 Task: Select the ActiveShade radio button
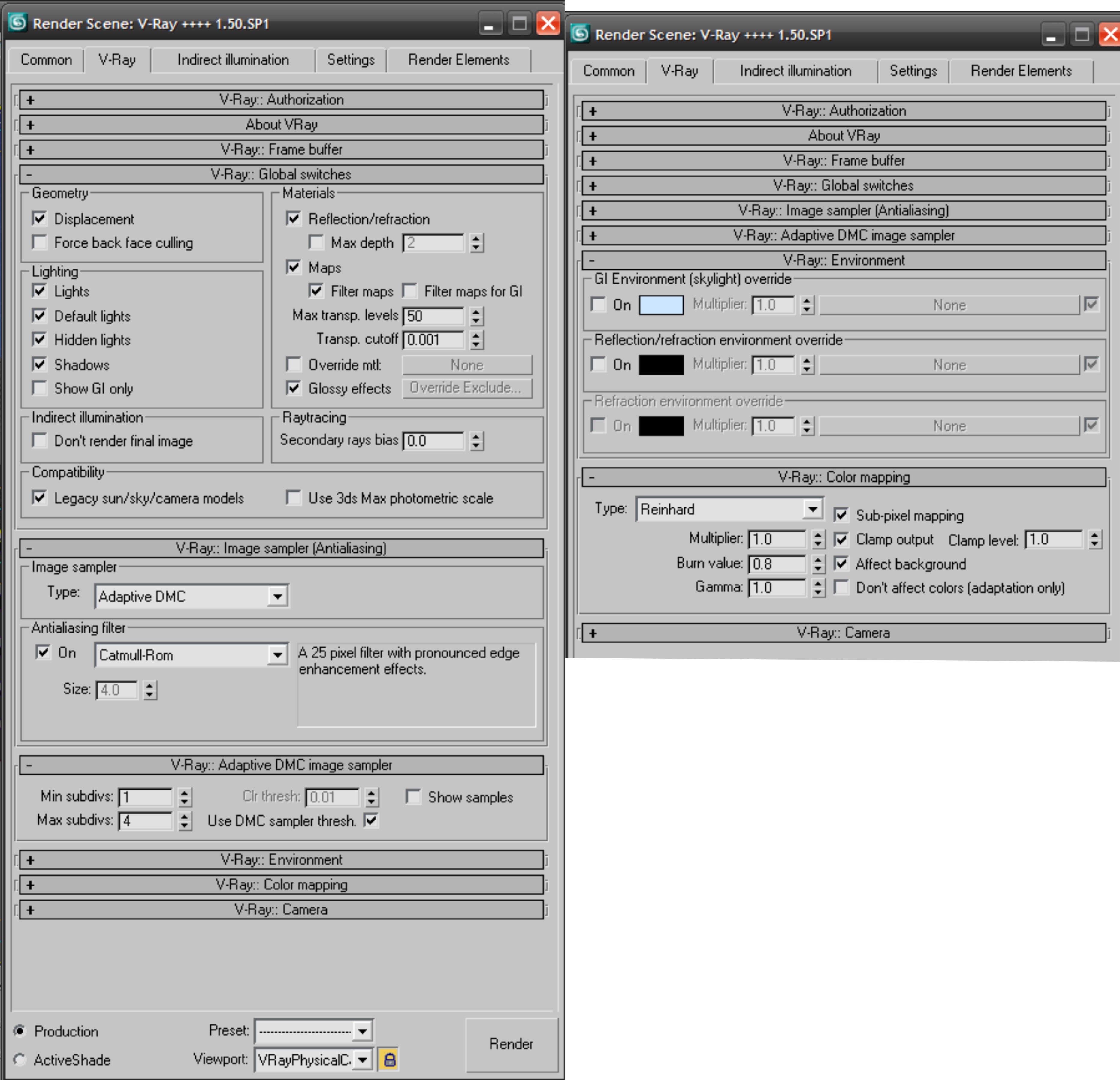click(x=20, y=1060)
